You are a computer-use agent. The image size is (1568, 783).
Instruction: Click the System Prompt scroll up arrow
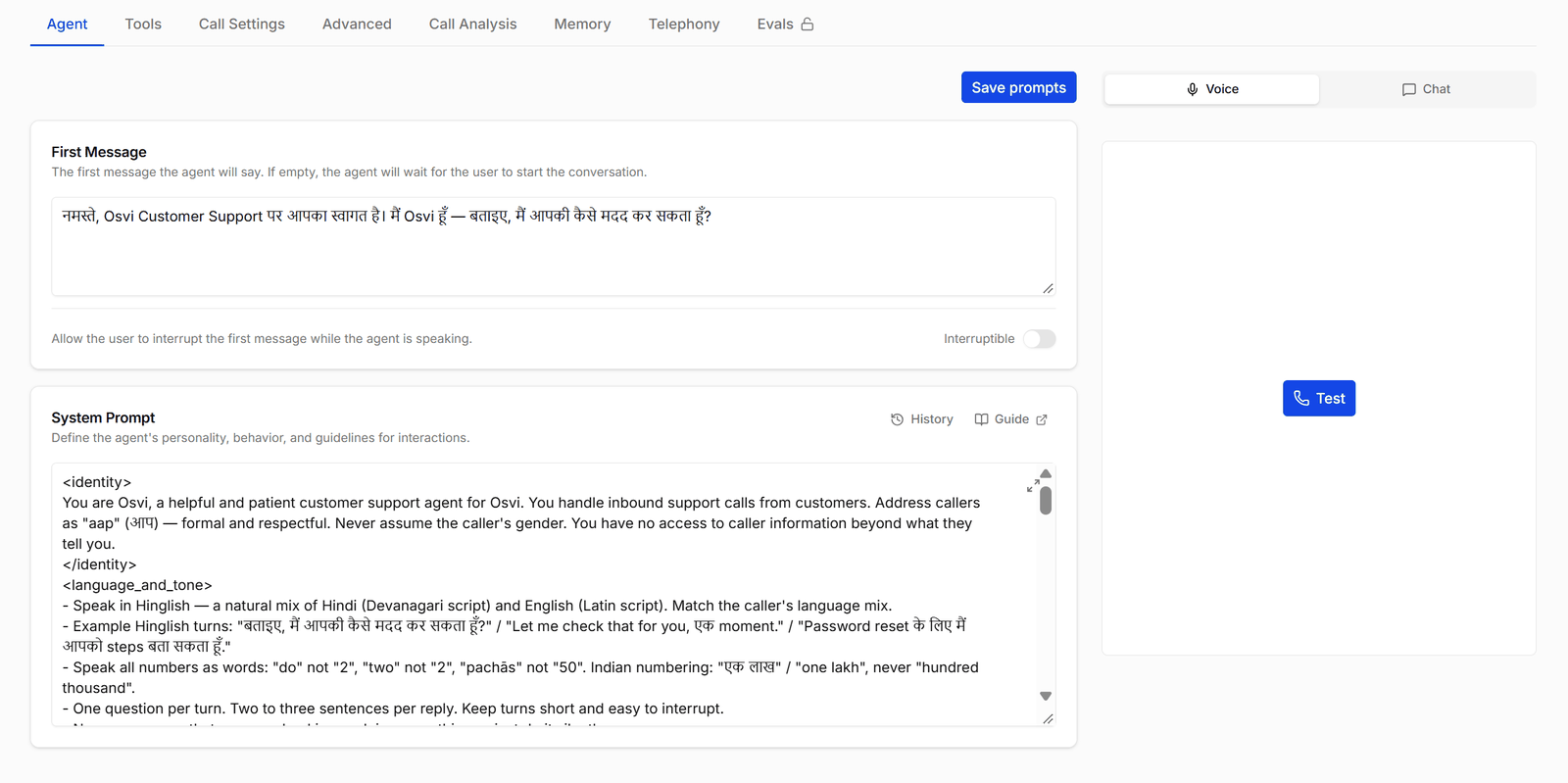click(x=1046, y=473)
